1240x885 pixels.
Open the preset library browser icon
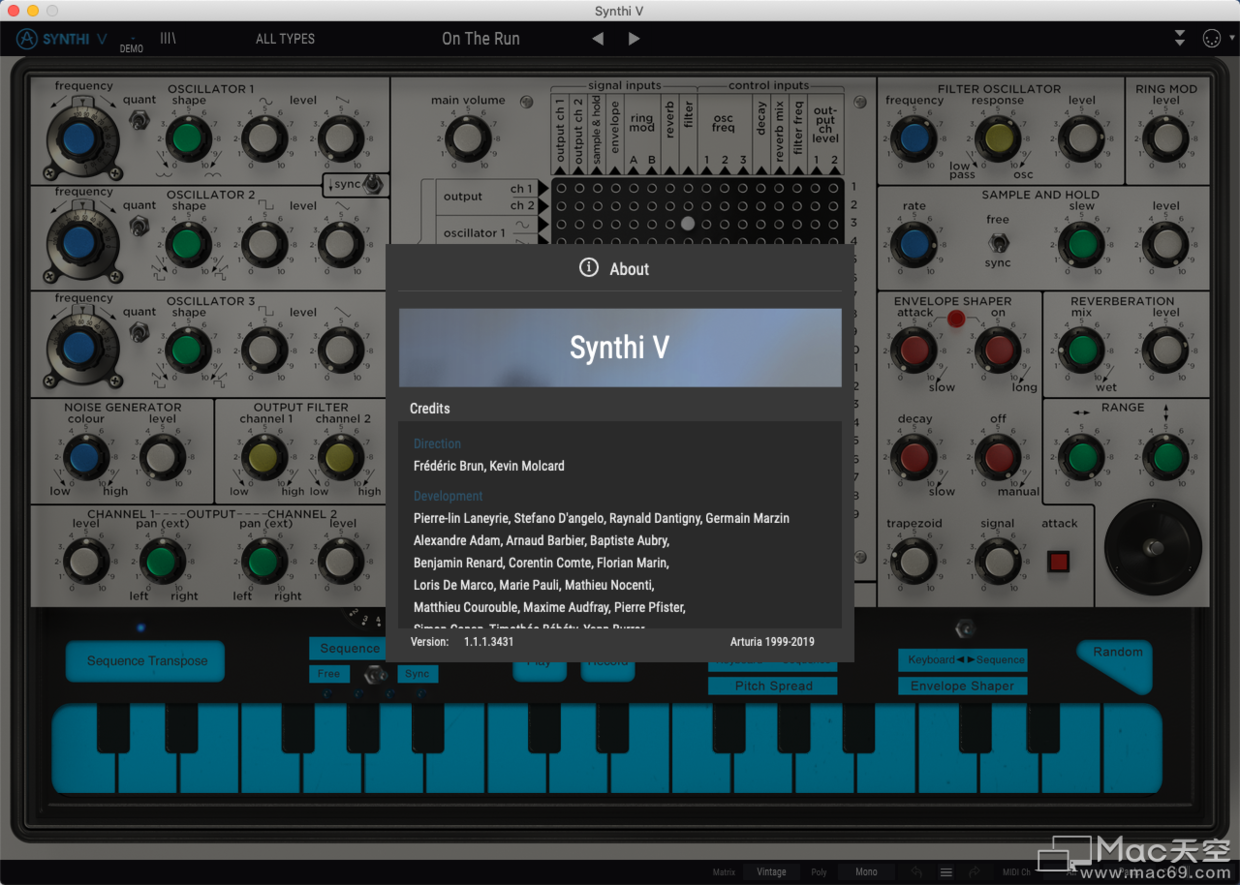(168, 39)
